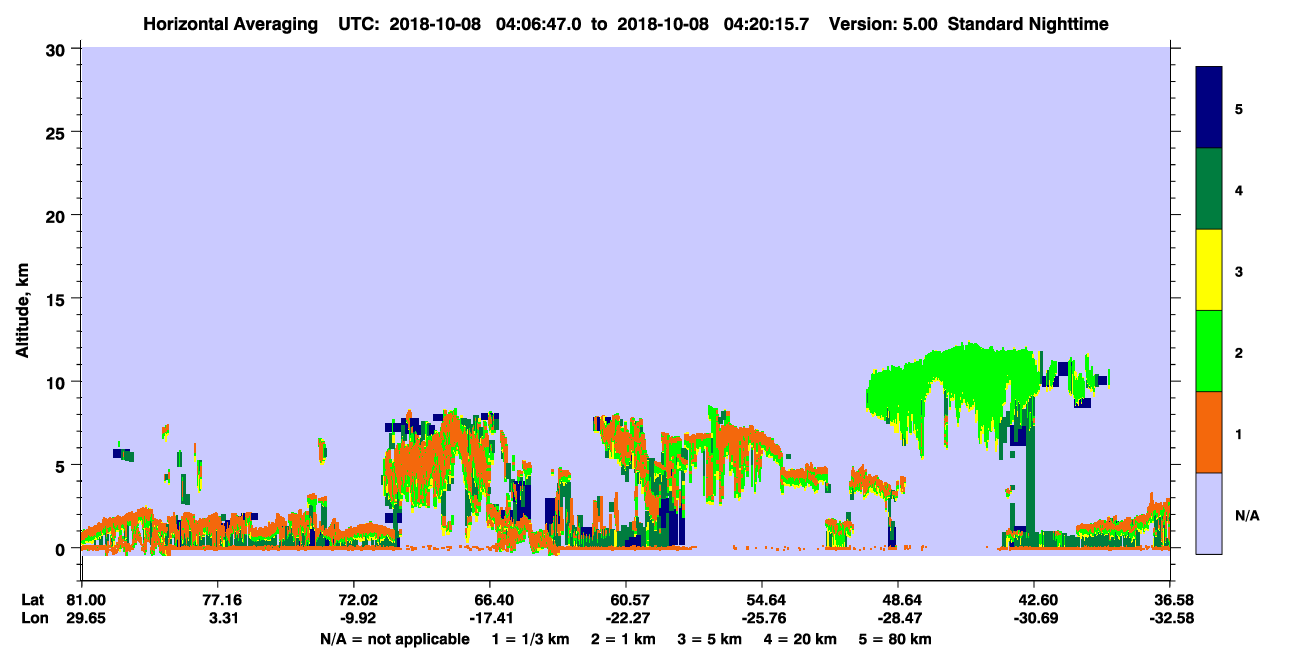Click legend text '3 = 5 km'
Image resolution: width=1300 pixels, height=667 pixels.
click(710, 639)
